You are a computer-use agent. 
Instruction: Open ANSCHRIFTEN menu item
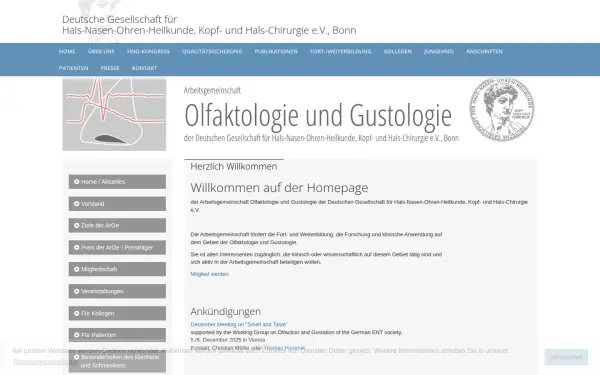coord(484,51)
